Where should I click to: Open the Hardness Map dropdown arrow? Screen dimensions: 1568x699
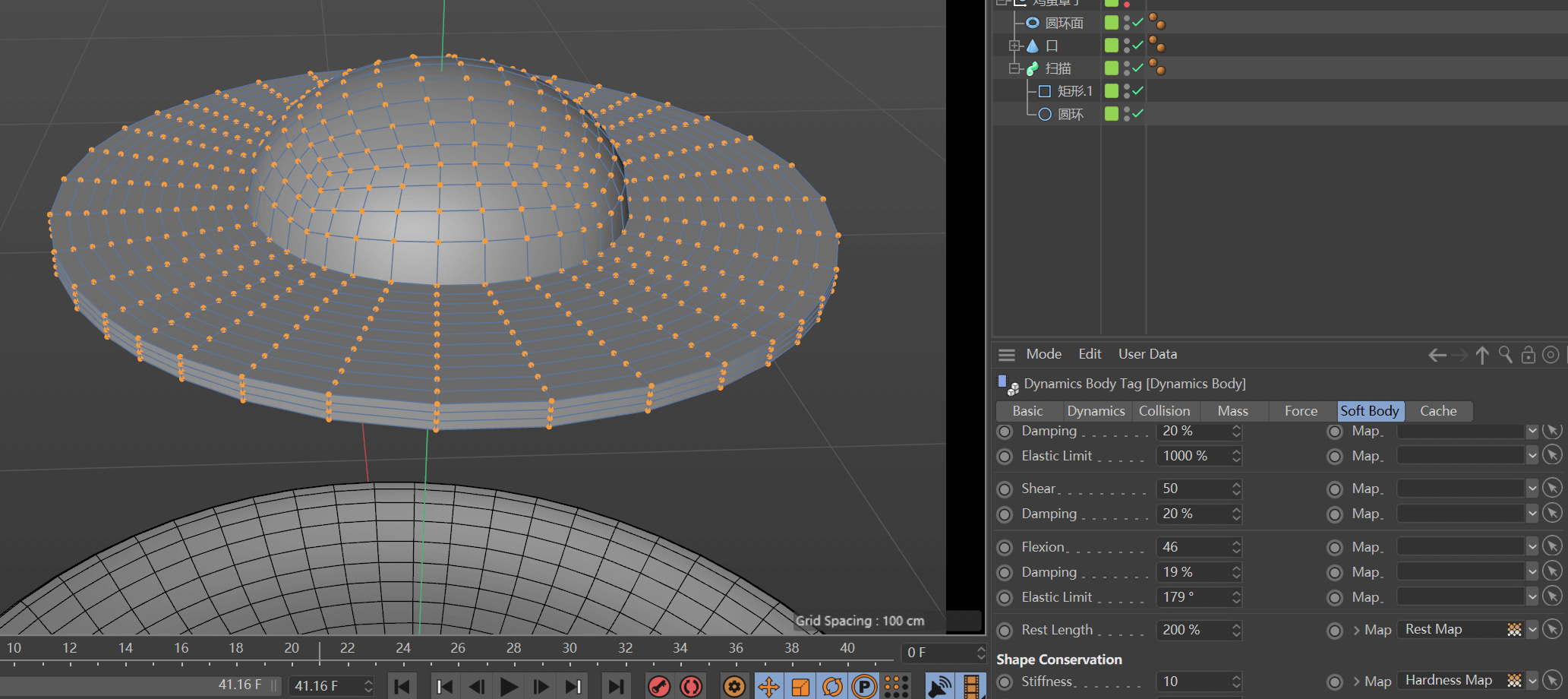(1532, 681)
